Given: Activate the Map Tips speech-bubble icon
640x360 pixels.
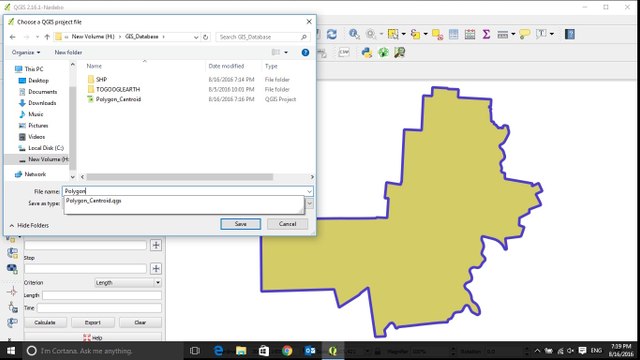Looking at the screenshot, I should (524, 34).
